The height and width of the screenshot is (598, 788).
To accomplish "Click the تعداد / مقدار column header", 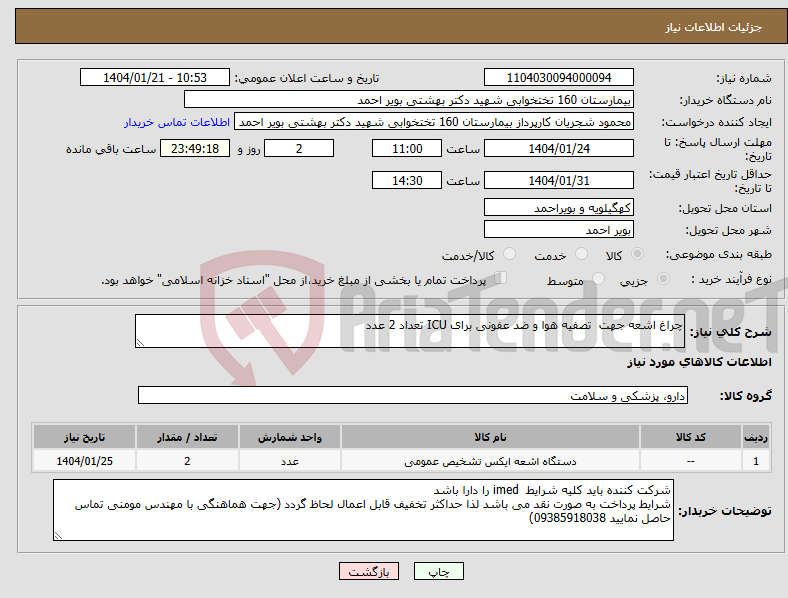I will [x=187, y=437].
